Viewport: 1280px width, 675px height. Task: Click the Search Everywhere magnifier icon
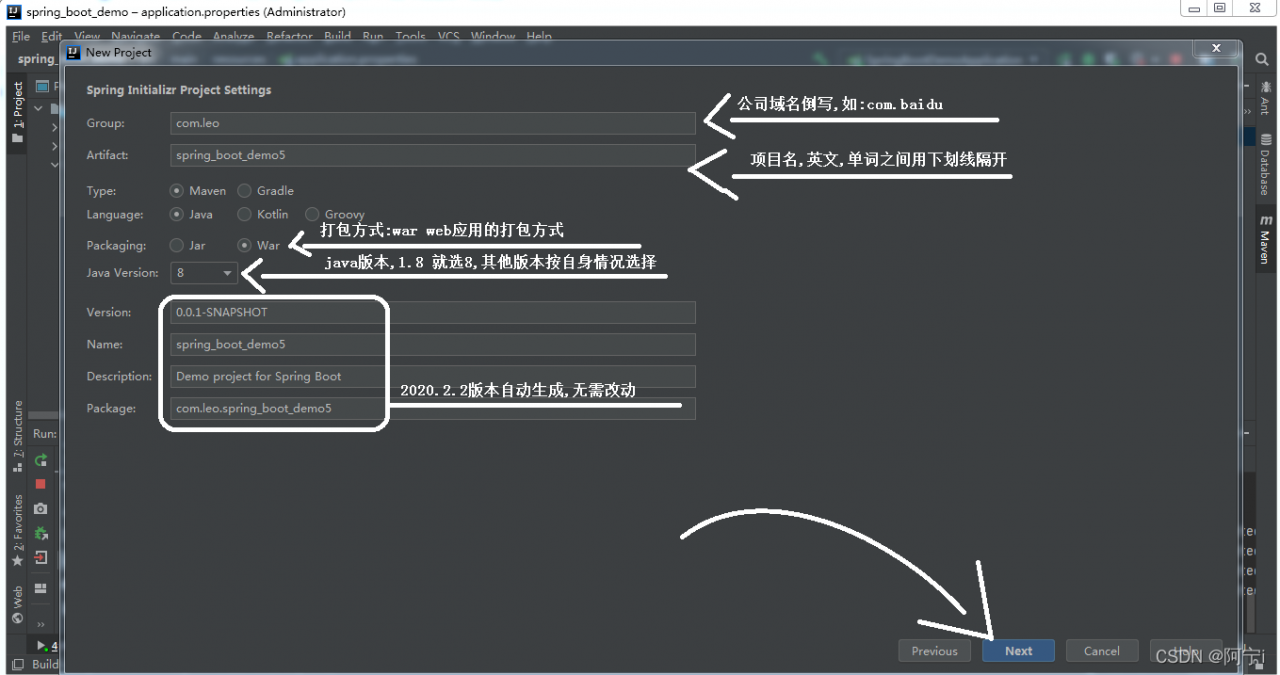click(1262, 59)
